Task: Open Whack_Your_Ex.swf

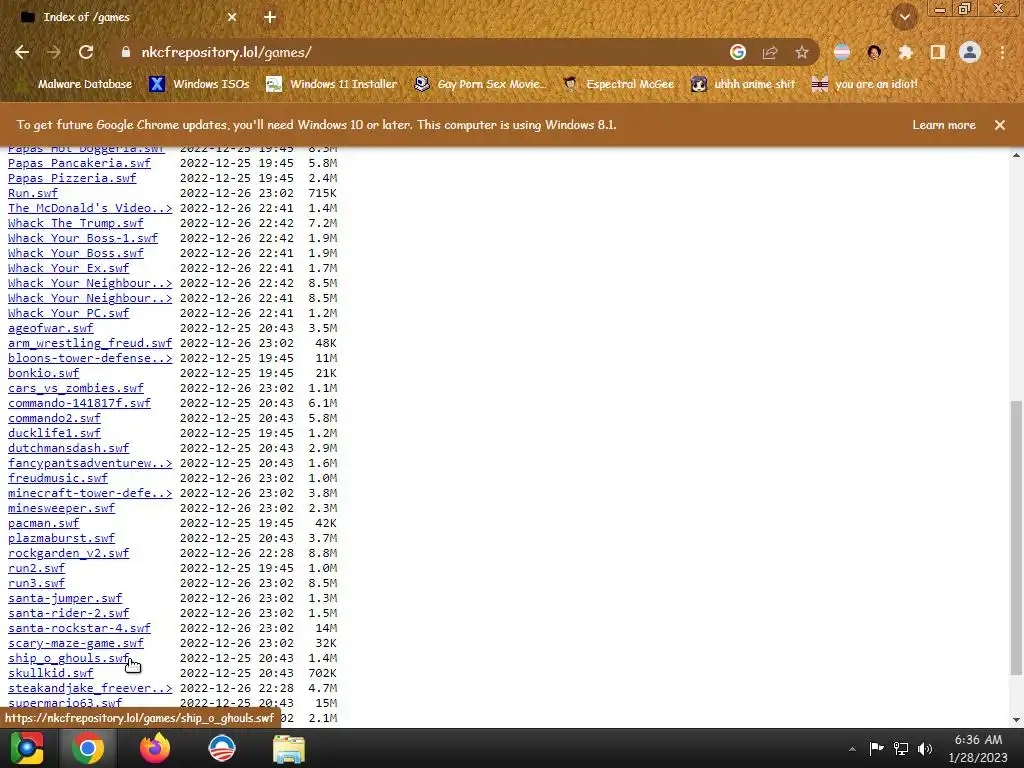Action: point(69,268)
